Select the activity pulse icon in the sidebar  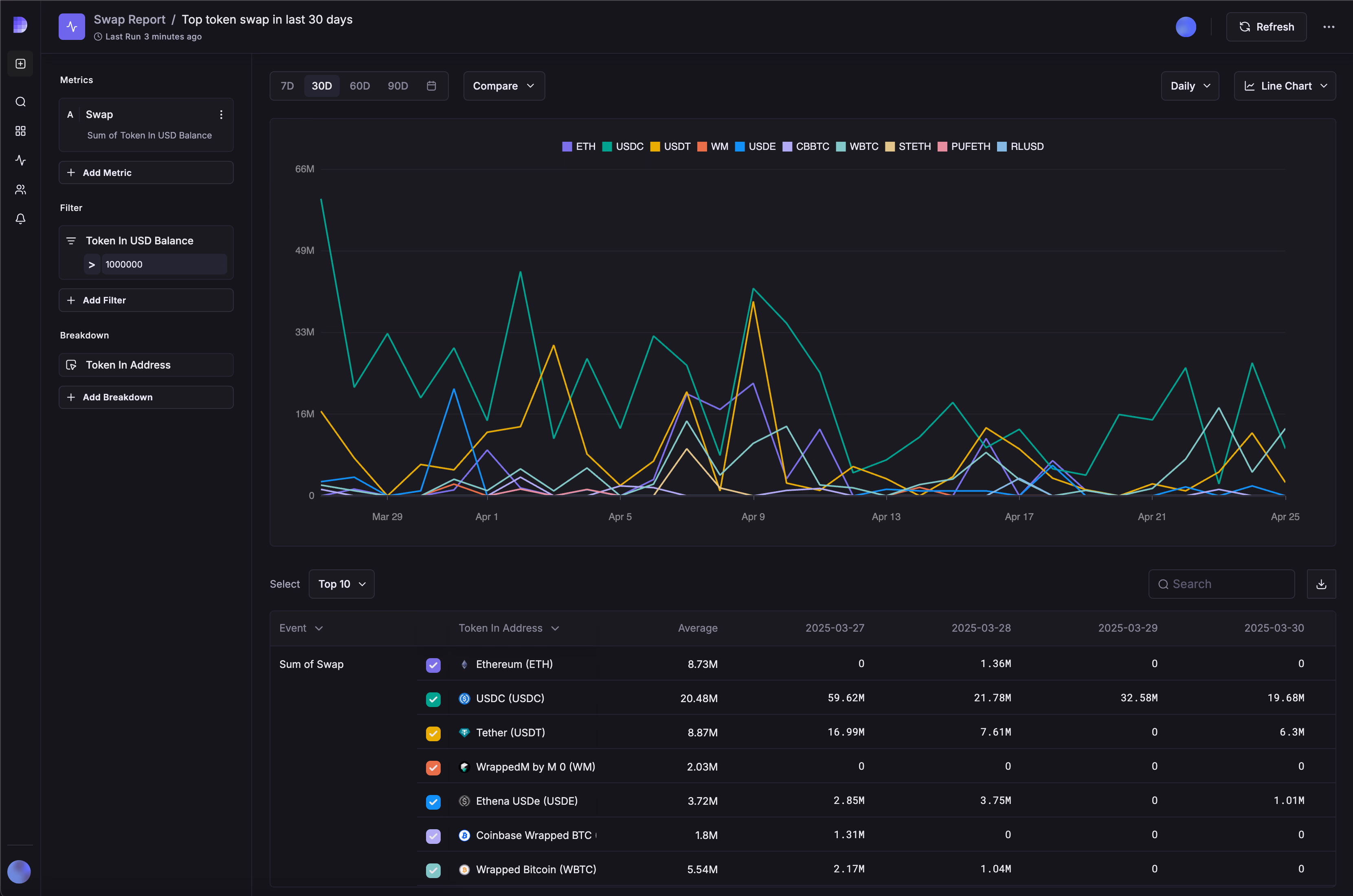[21, 160]
